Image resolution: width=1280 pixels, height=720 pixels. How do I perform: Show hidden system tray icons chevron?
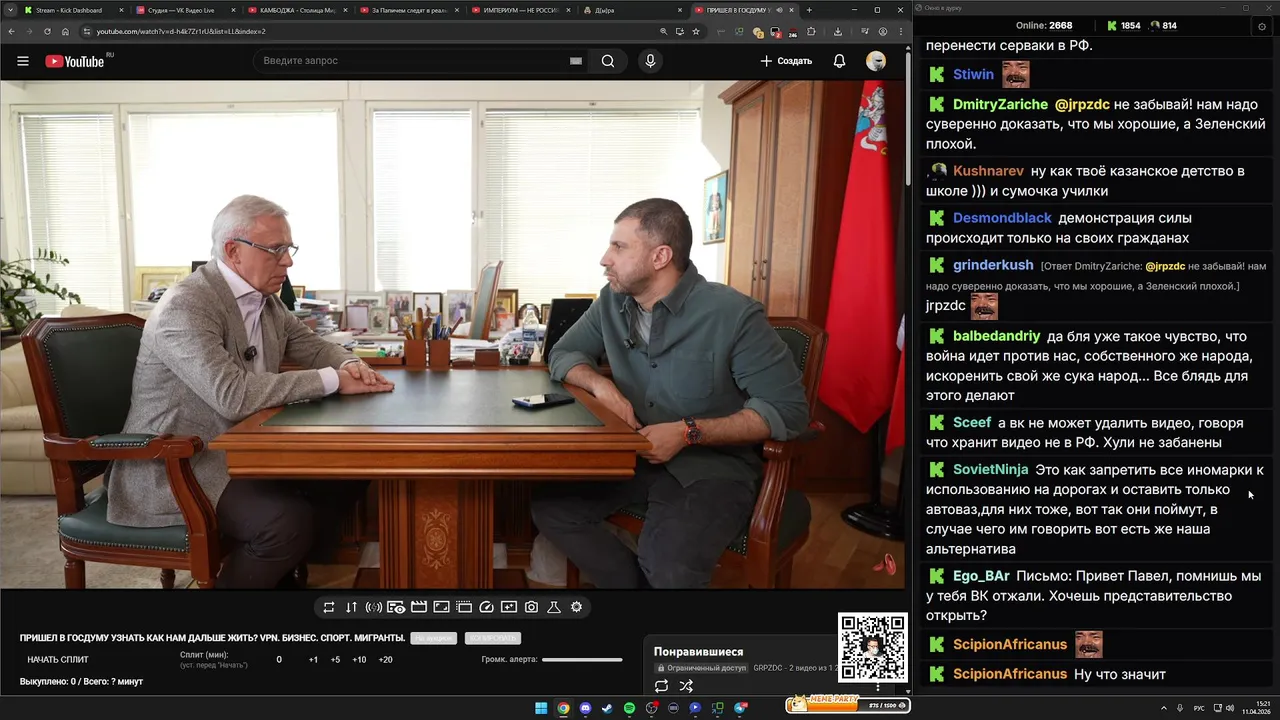click(1164, 708)
